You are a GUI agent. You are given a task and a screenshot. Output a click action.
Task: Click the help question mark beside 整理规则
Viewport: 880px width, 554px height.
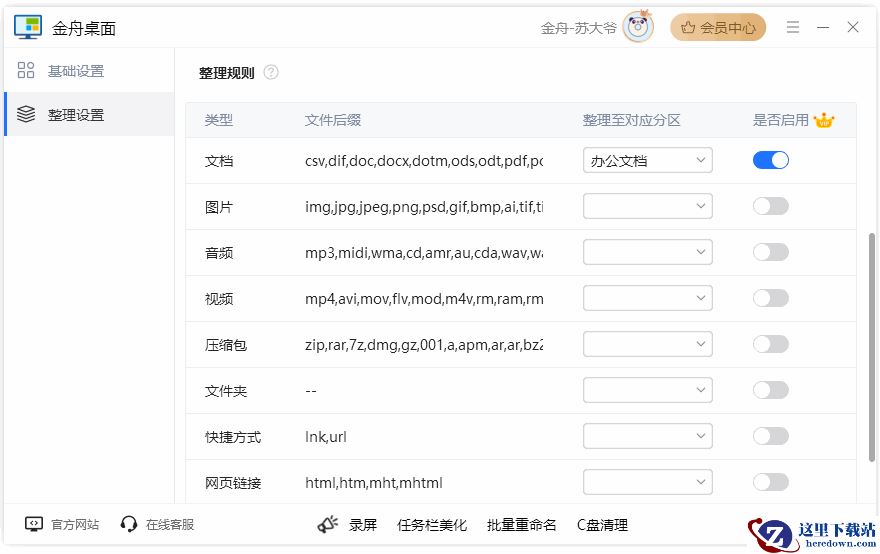pyautogui.click(x=271, y=72)
